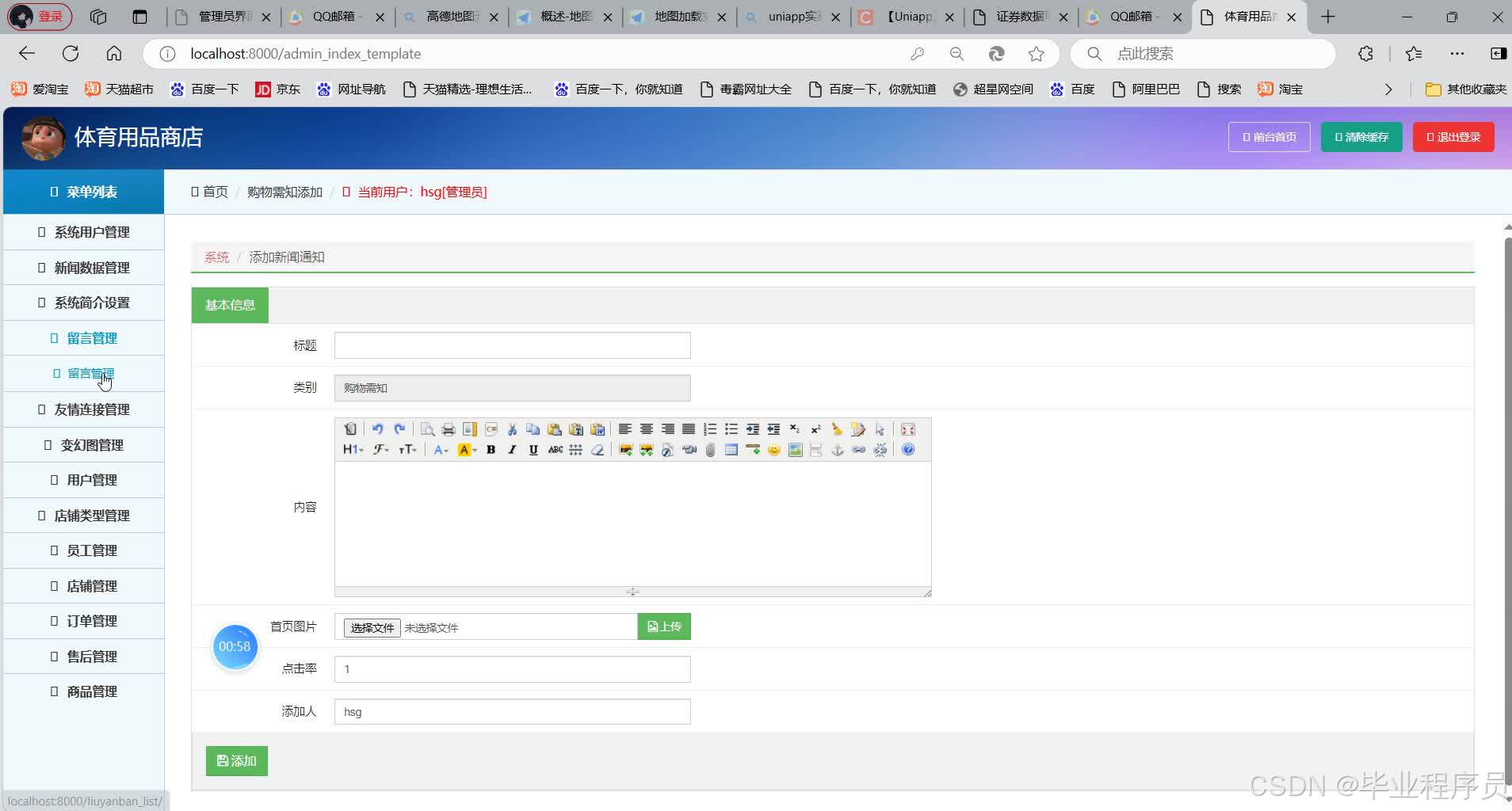Open the preview from editor toolbar
1512x811 pixels.
427,429
